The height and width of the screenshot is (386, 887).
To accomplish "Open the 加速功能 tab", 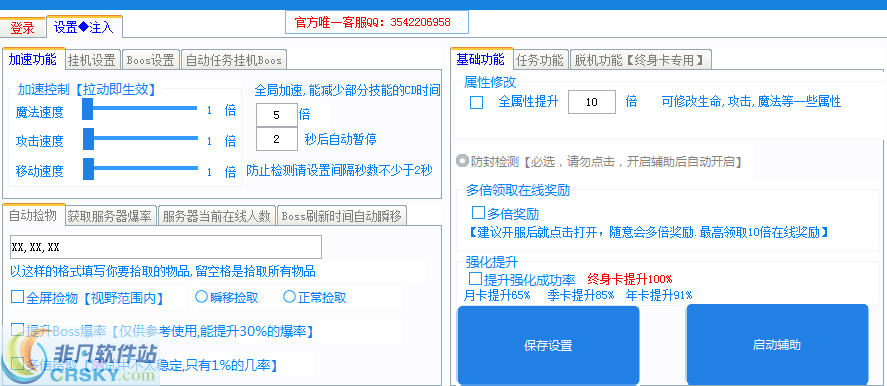I will (33, 59).
